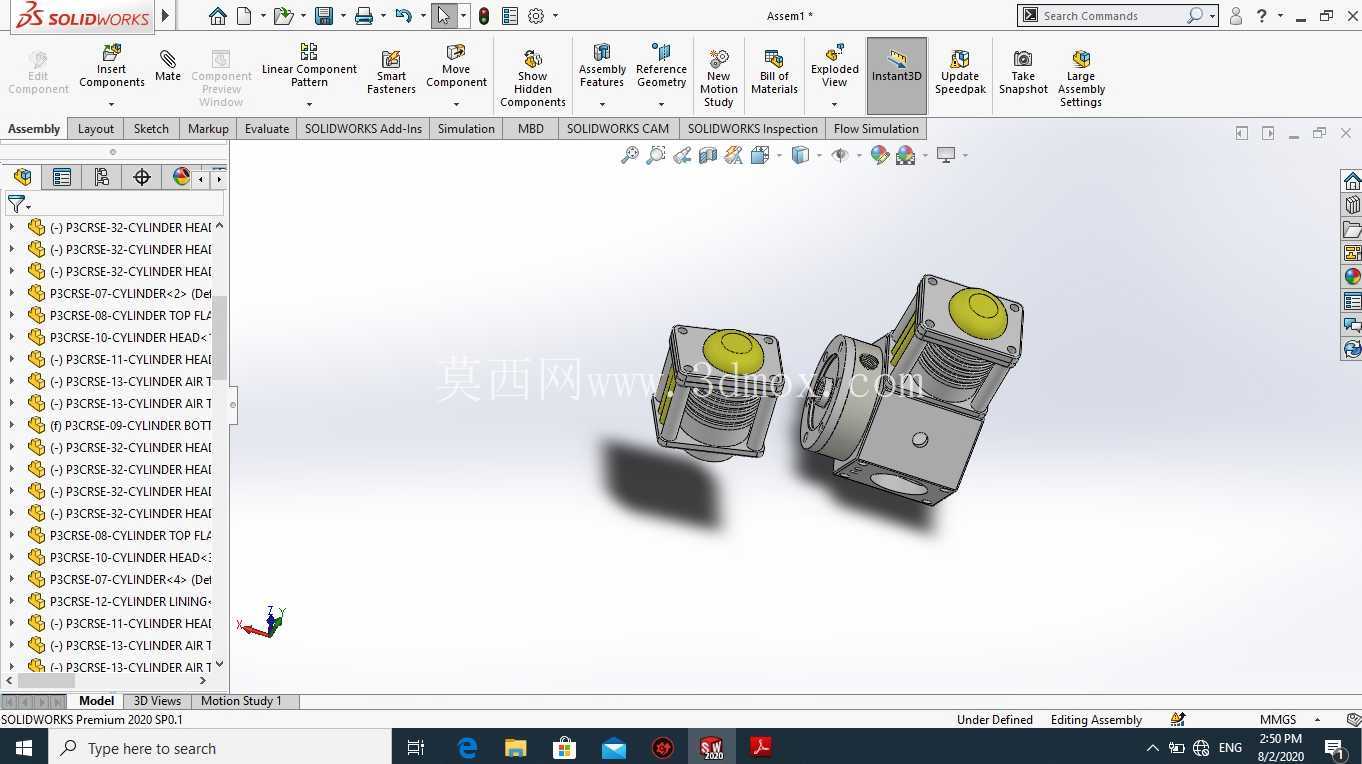Switch to the Motion Study 1 tab
This screenshot has width=1362, height=764.
point(241,701)
